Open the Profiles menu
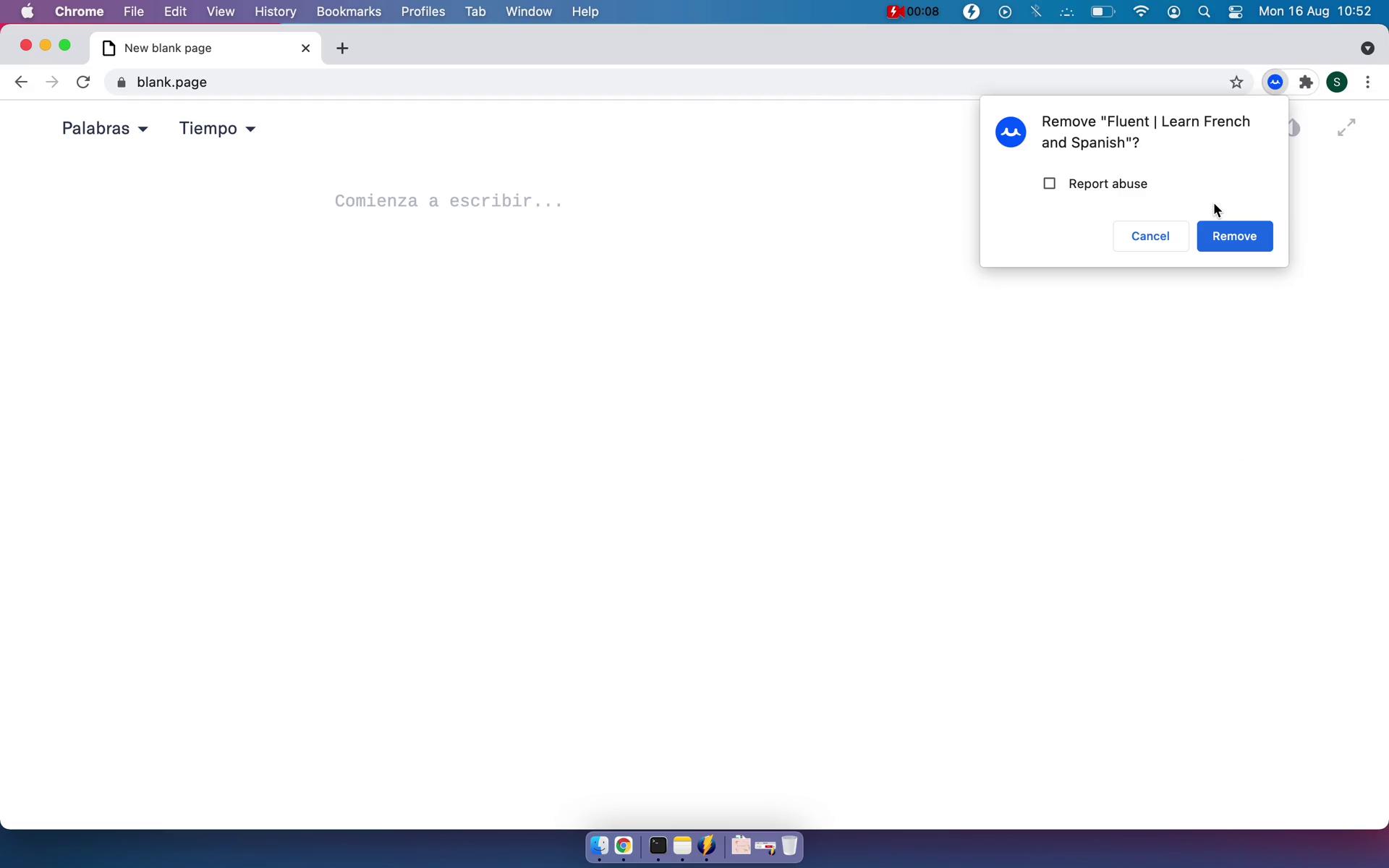The image size is (1389, 868). point(423,12)
